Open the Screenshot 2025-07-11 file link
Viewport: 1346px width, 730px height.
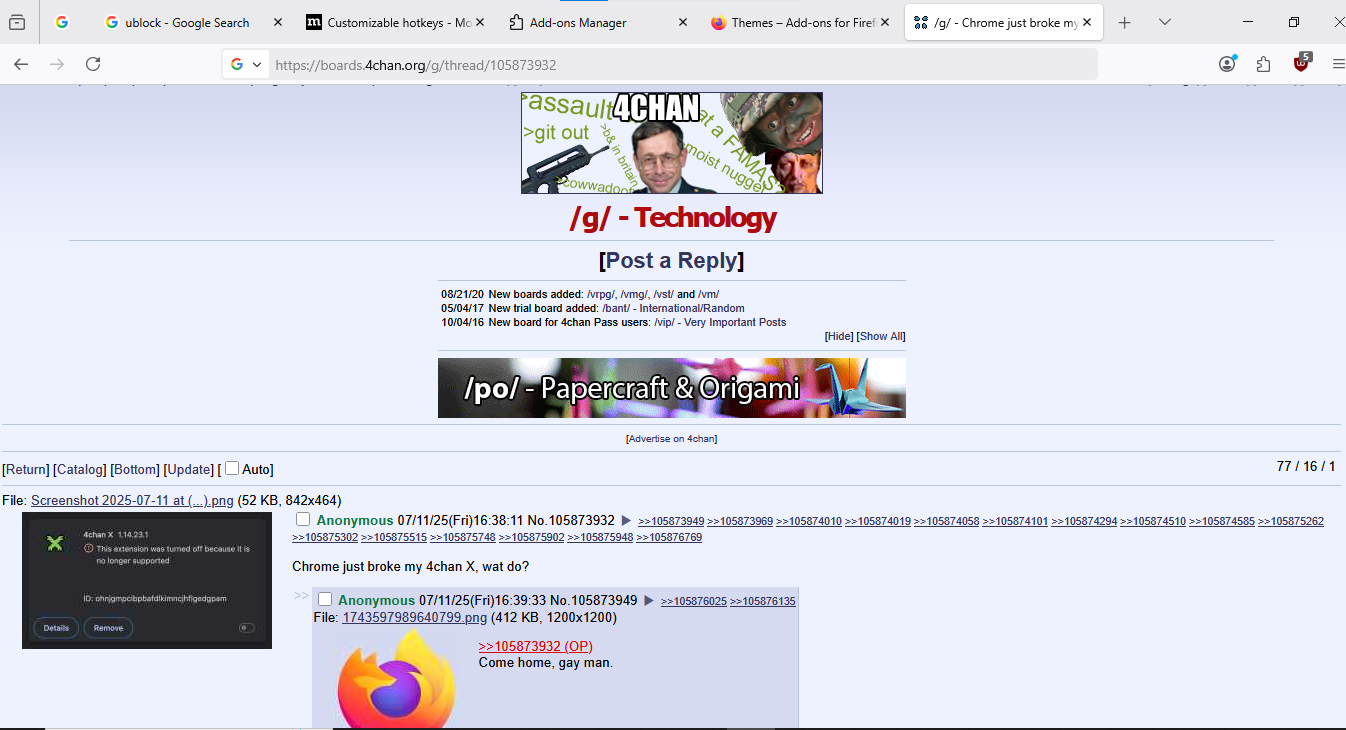point(132,500)
